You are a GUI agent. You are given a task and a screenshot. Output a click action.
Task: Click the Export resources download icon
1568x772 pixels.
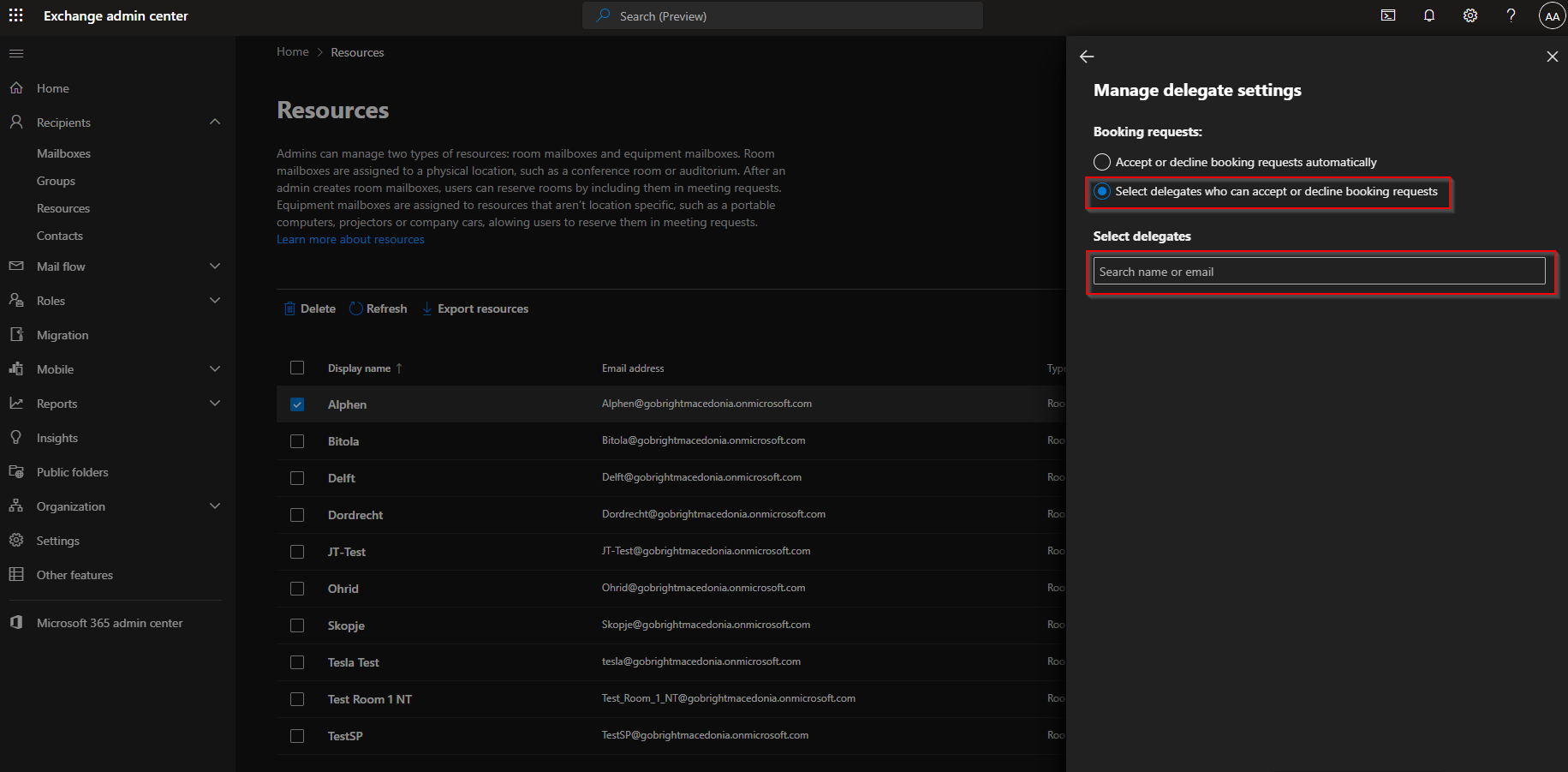click(x=426, y=308)
